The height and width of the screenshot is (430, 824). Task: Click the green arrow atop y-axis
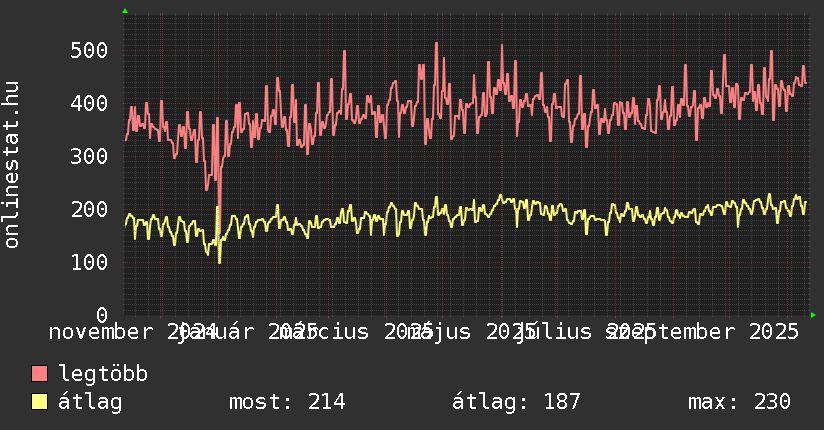click(x=124, y=11)
